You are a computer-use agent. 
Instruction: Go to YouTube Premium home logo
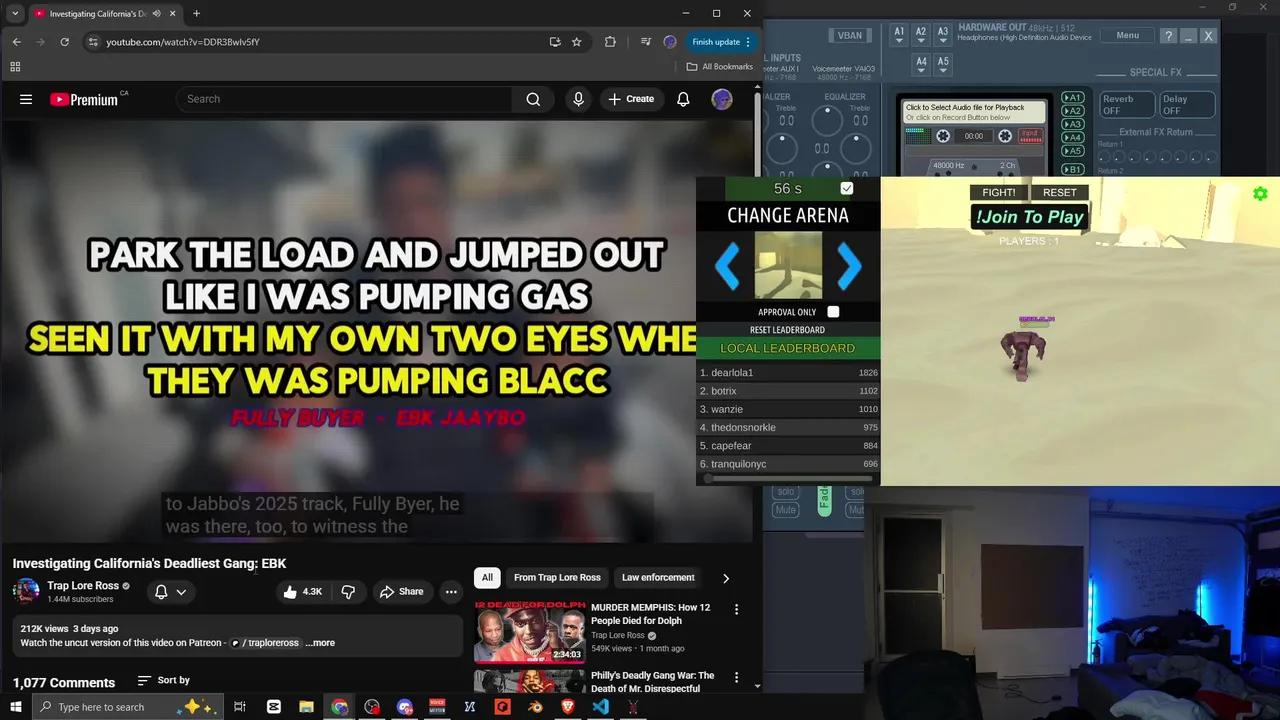click(84, 99)
